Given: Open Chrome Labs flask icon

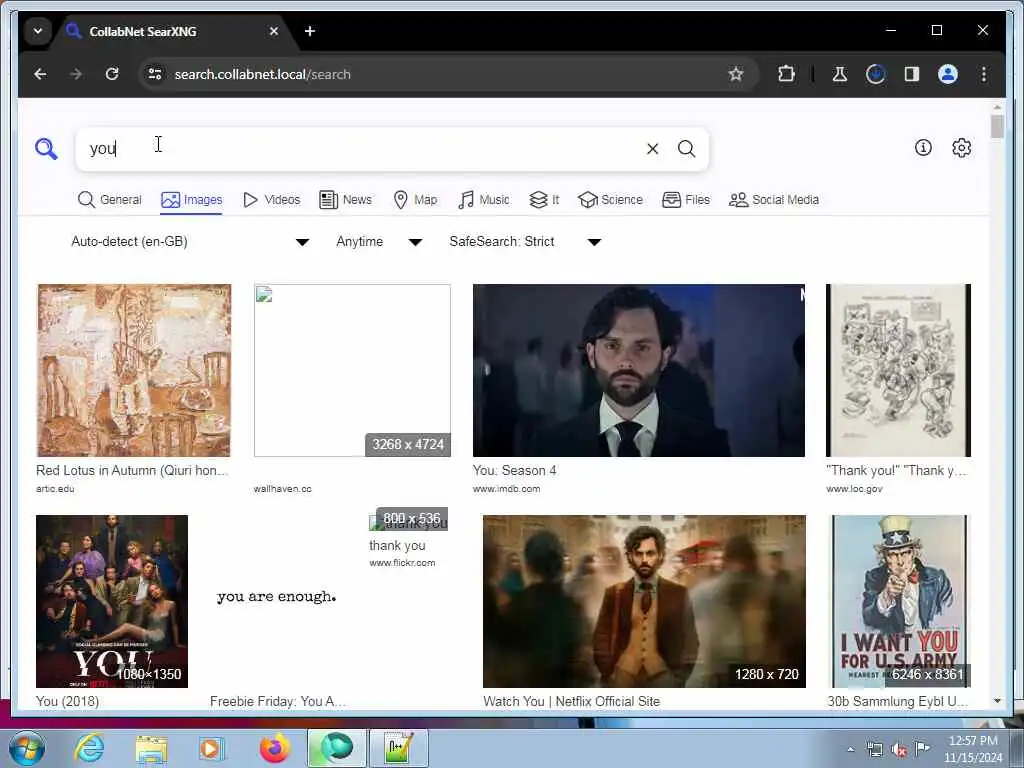Looking at the screenshot, I should (840, 74).
